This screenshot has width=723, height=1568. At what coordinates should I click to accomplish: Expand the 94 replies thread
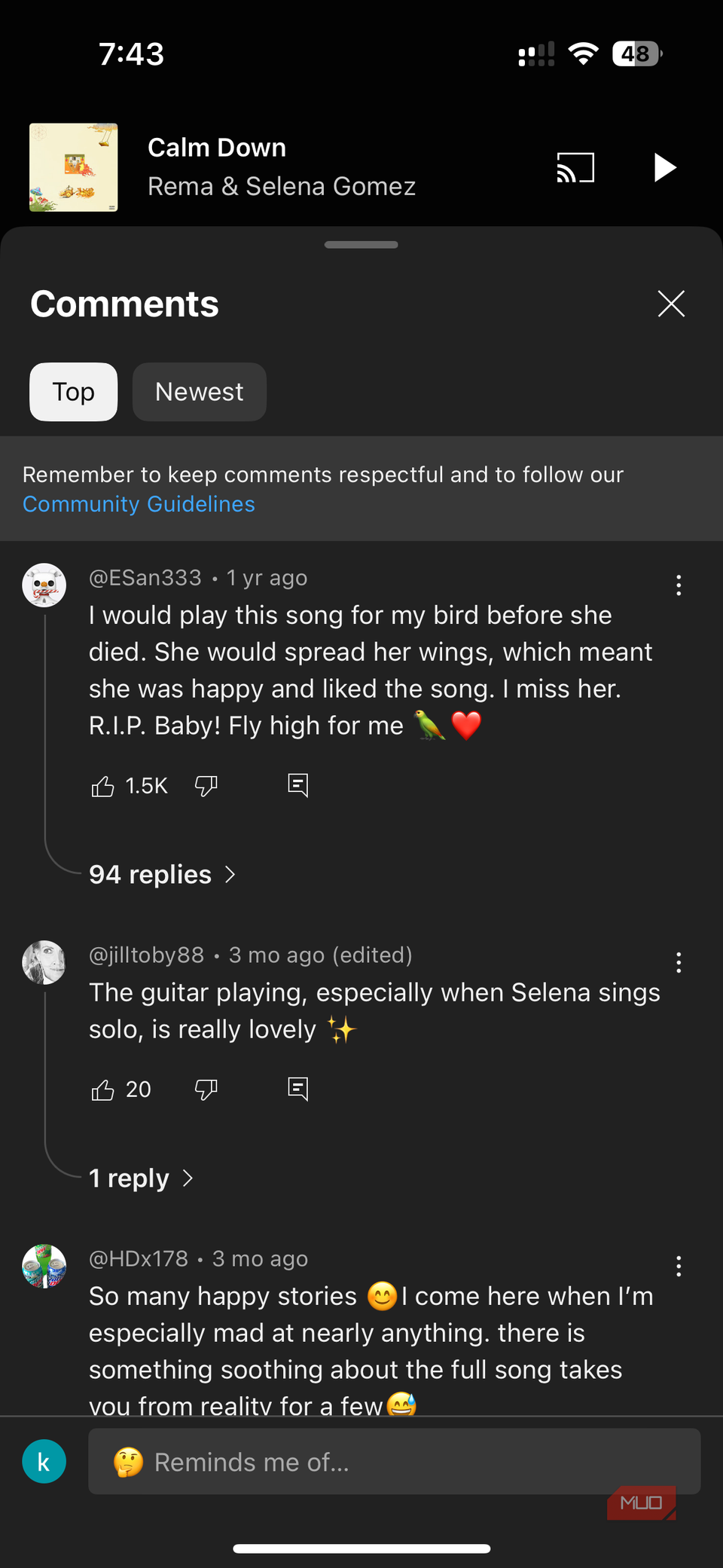pos(162,874)
